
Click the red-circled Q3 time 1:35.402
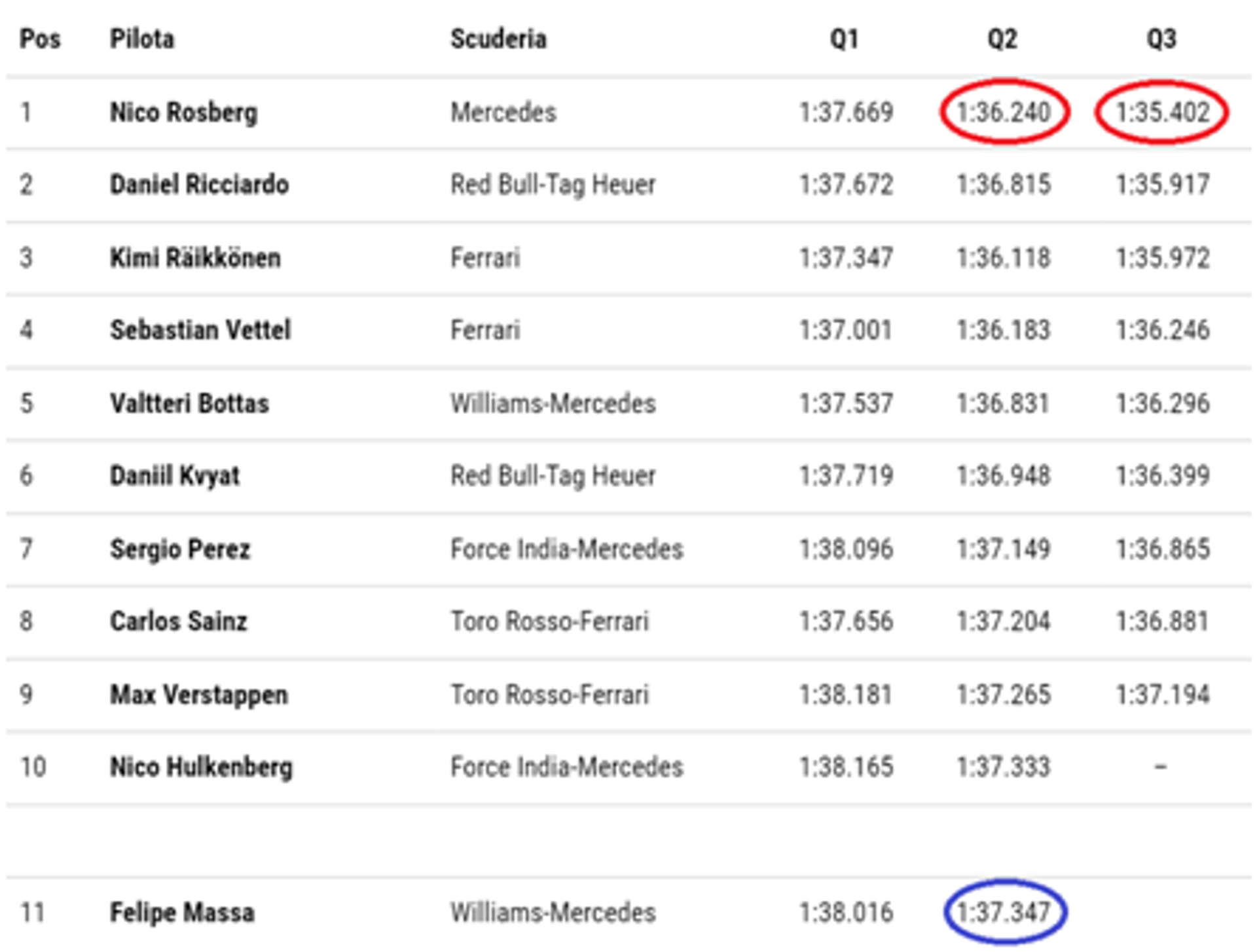tap(1163, 112)
